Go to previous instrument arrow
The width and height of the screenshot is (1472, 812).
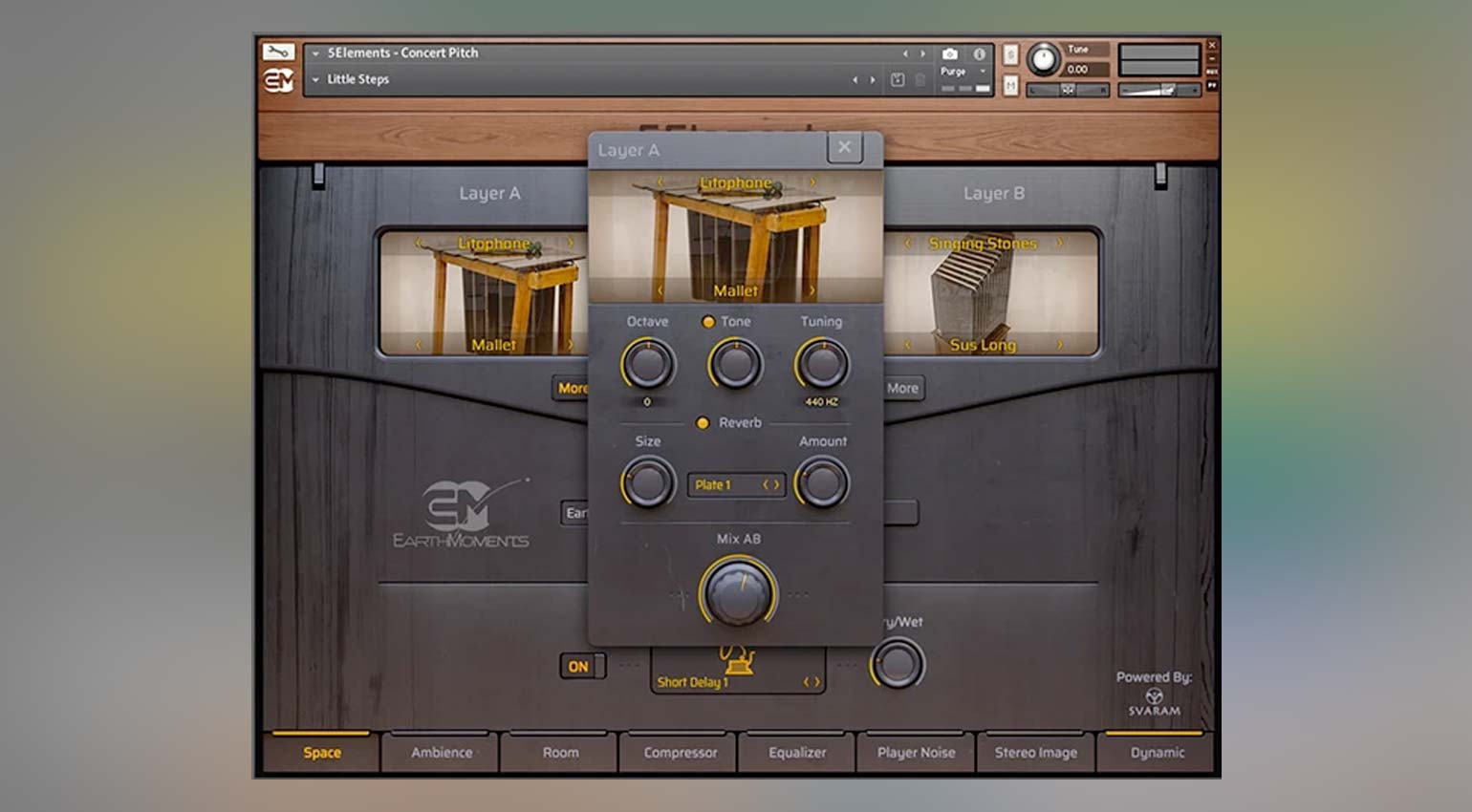(x=905, y=53)
